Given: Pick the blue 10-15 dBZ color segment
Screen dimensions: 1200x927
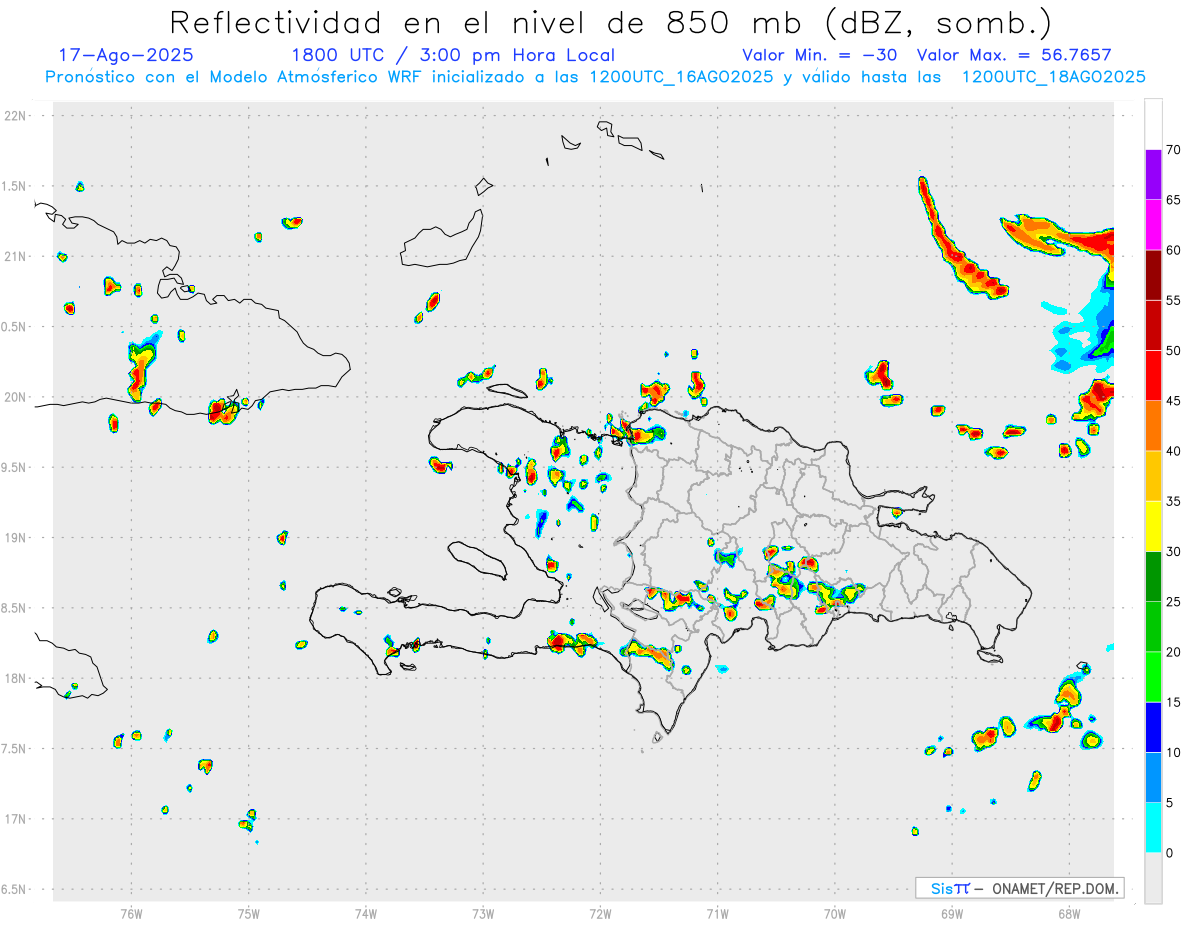Looking at the screenshot, I should tap(1153, 727).
